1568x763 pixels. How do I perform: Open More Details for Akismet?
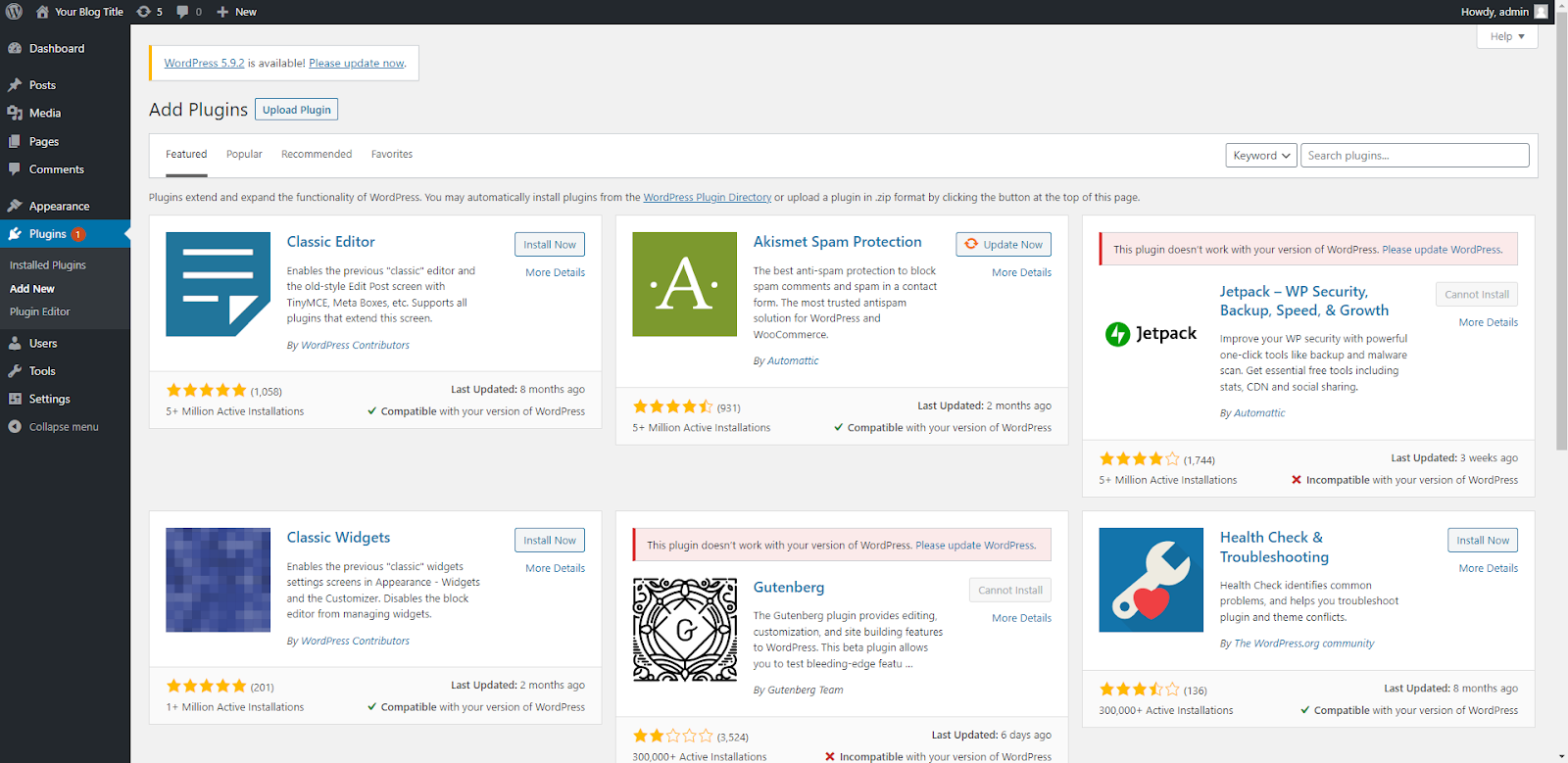click(x=1021, y=273)
